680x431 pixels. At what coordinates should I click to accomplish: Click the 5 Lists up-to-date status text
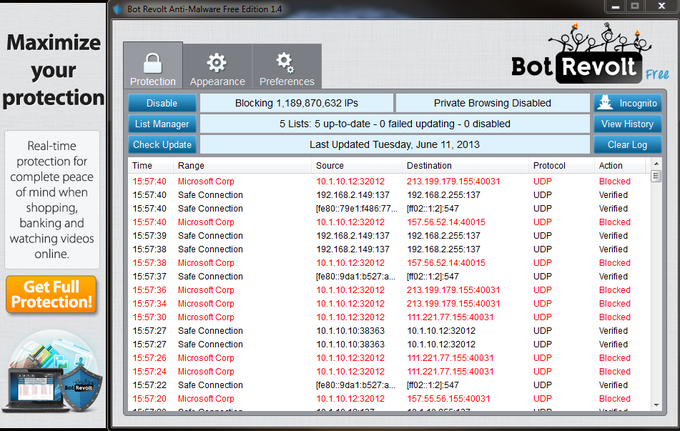click(395, 124)
